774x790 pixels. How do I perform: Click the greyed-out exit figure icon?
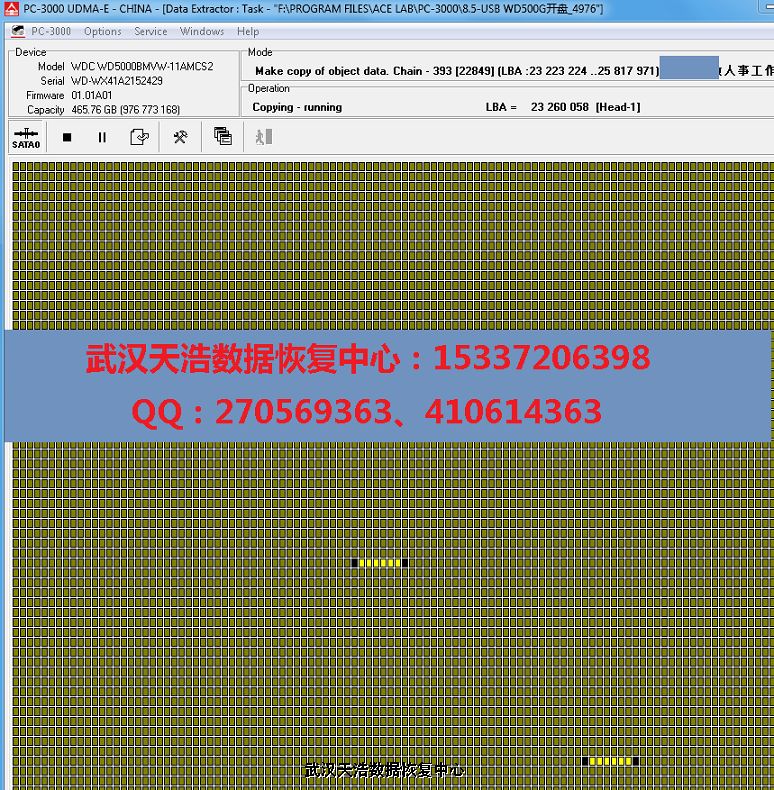pos(263,137)
